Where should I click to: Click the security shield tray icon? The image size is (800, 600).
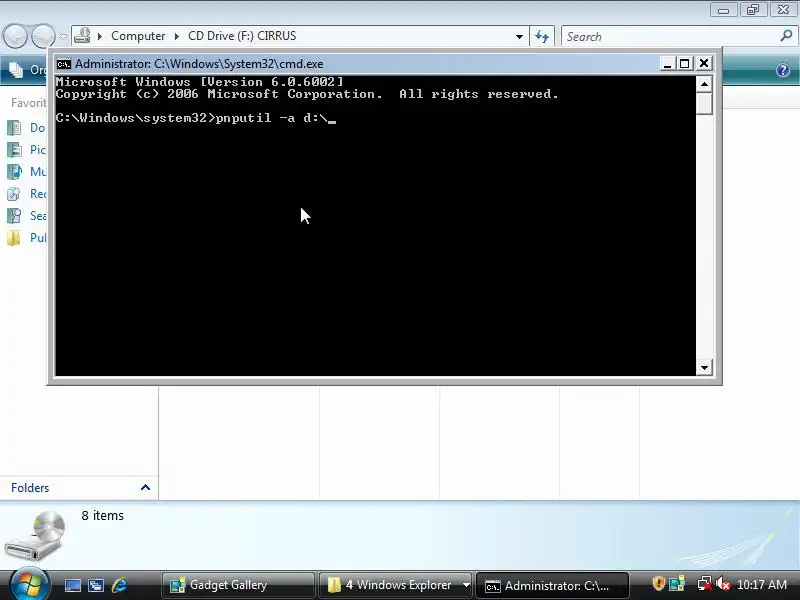[x=658, y=583]
